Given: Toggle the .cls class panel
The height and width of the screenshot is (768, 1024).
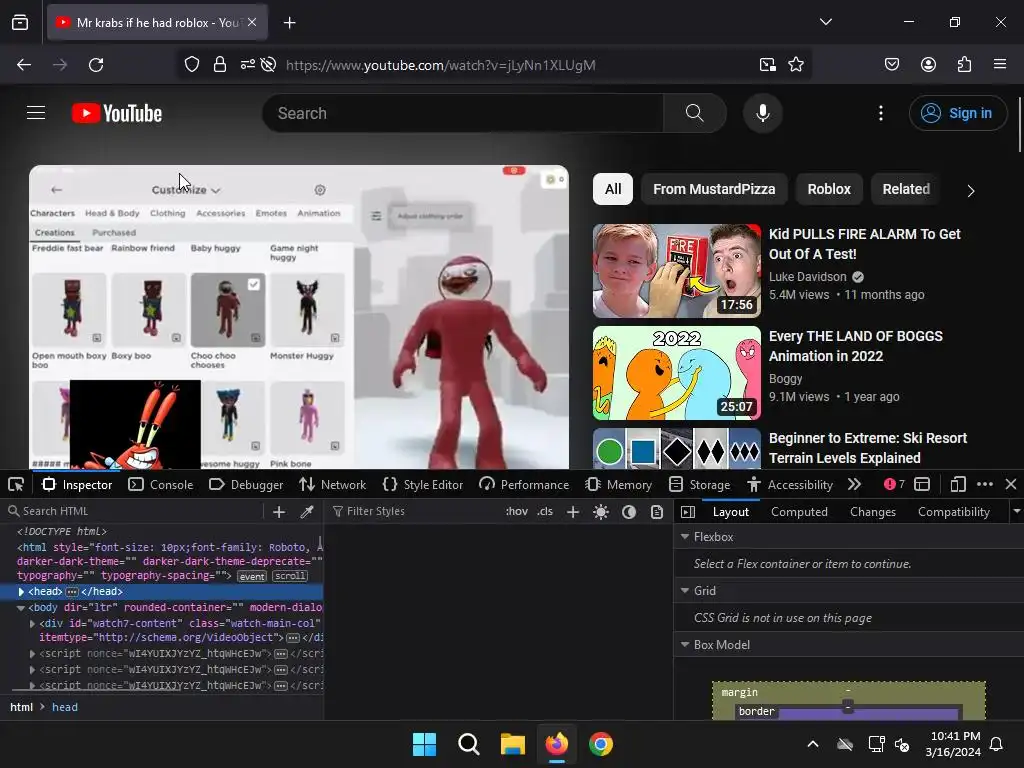Looking at the screenshot, I should pyautogui.click(x=545, y=511).
